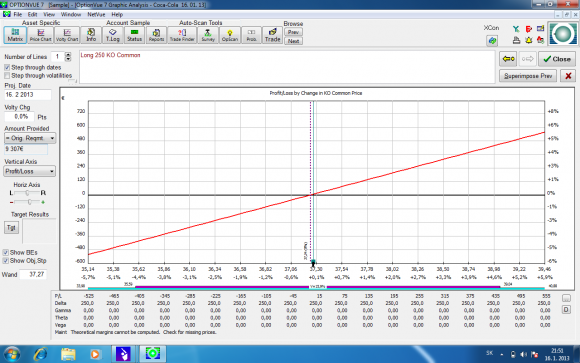Toggle Show BEs checkbox
The height and width of the screenshot is (363, 580).
[6, 252]
